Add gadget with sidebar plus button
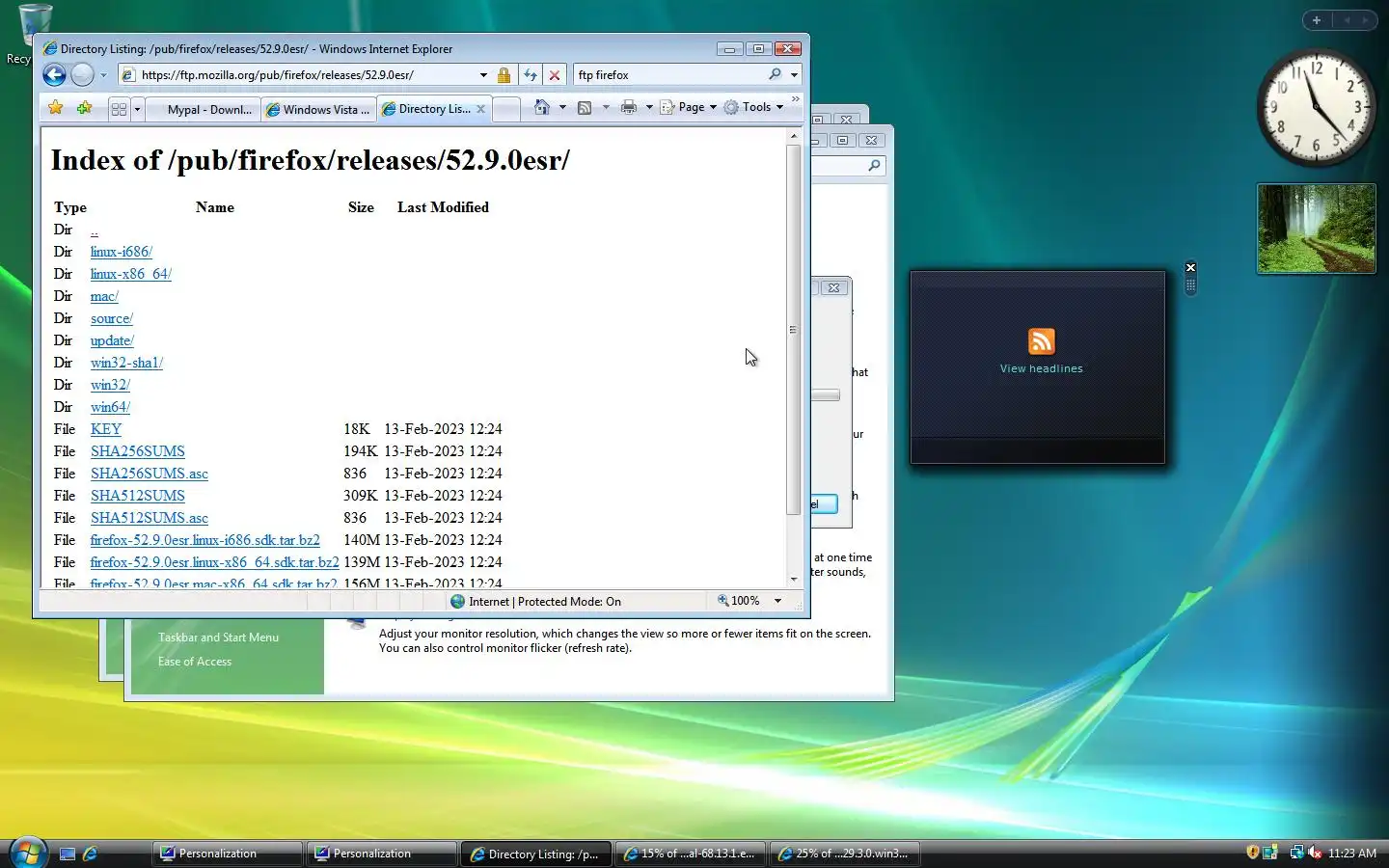Viewport: 1389px width, 868px height. 1317,19
